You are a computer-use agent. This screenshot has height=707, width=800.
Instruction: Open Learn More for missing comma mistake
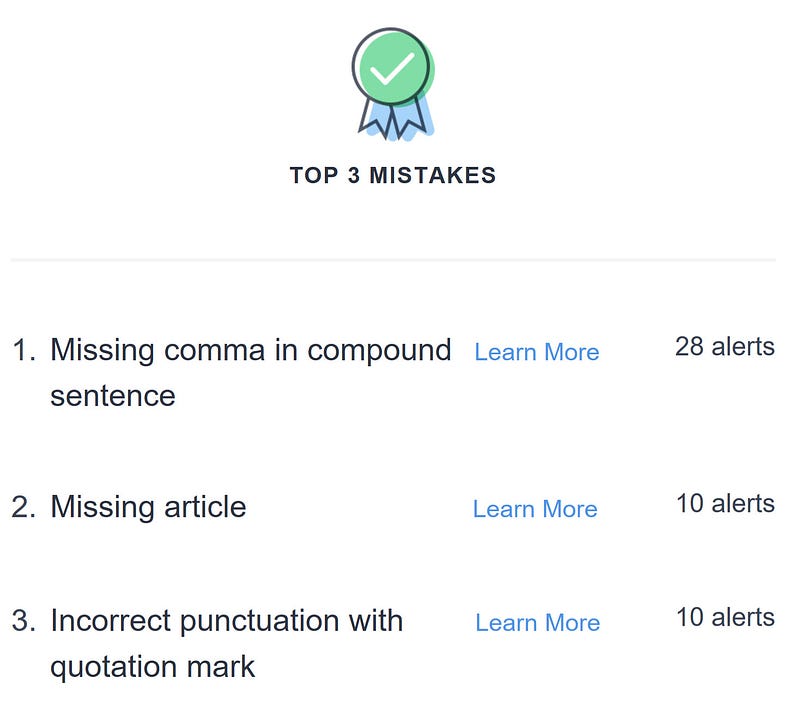(x=536, y=352)
